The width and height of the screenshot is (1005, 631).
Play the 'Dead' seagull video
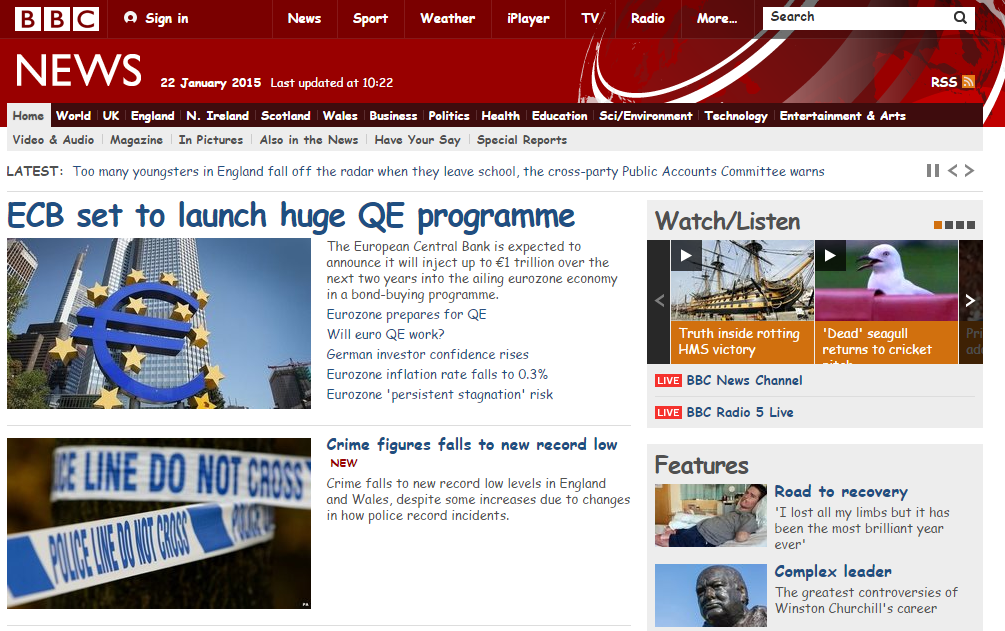click(830, 255)
